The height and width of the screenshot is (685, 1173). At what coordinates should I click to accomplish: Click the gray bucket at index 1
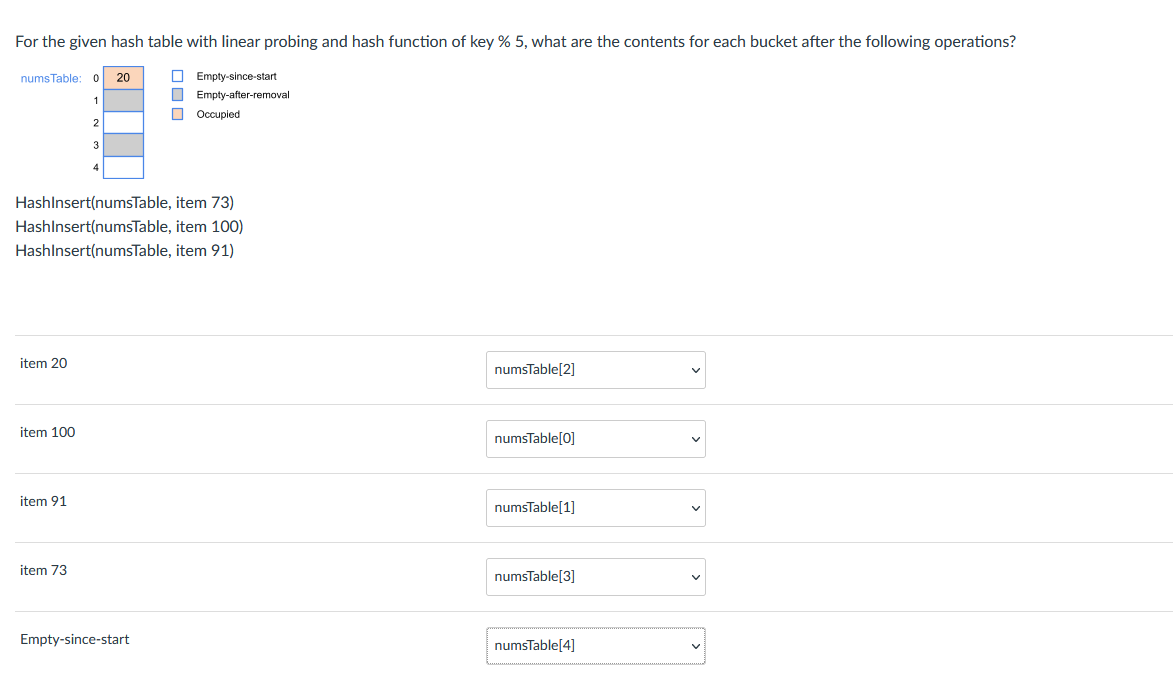click(x=123, y=100)
